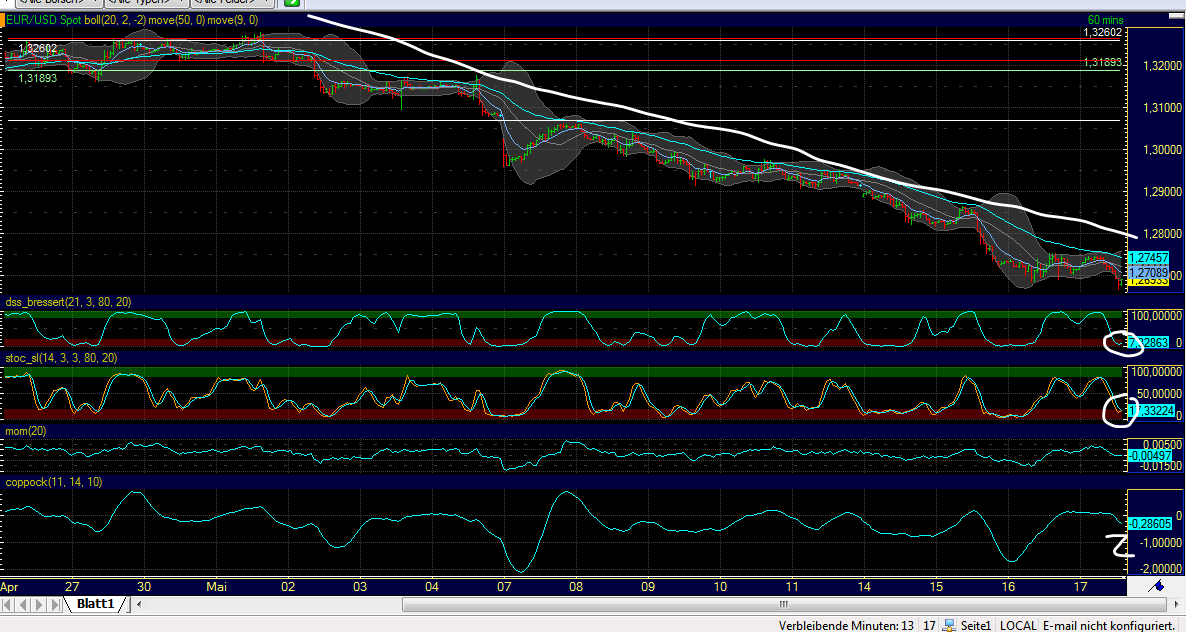Click the 07 date on the time axis
1186x632 pixels.
tap(504, 587)
